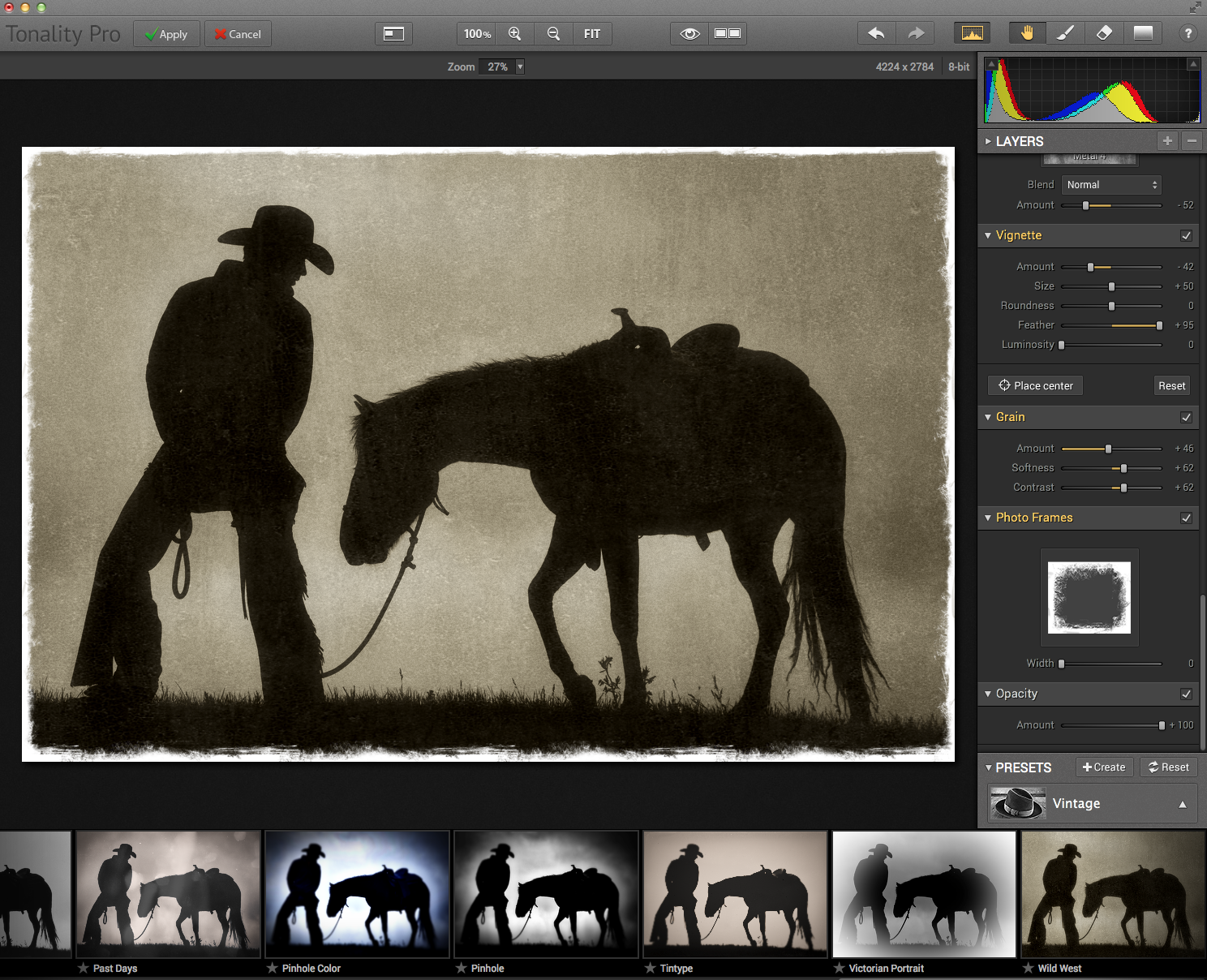Viewport: 1207px width, 980px height.
Task: Open the Vintage preset category selector
Action: click(x=1093, y=803)
